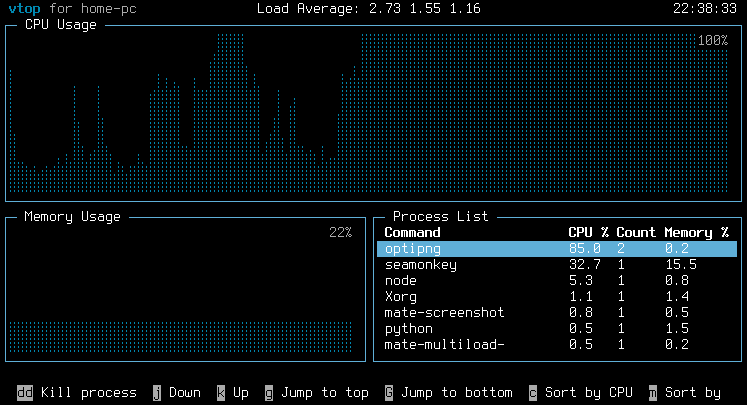Click the Command column header
This screenshot has height=405, width=747.
click(x=412, y=233)
